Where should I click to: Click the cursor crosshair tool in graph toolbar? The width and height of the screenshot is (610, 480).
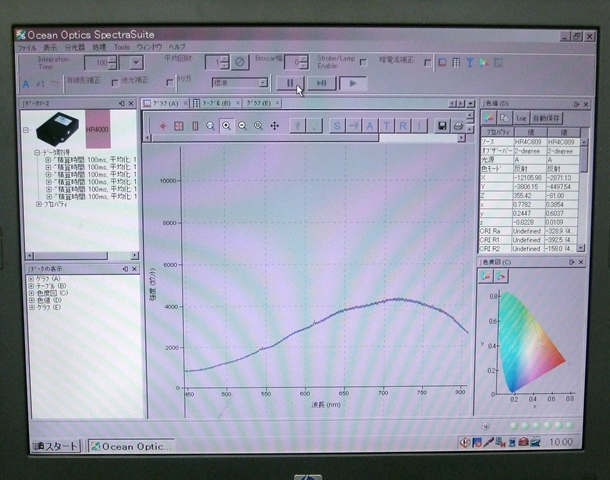pos(163,126)
